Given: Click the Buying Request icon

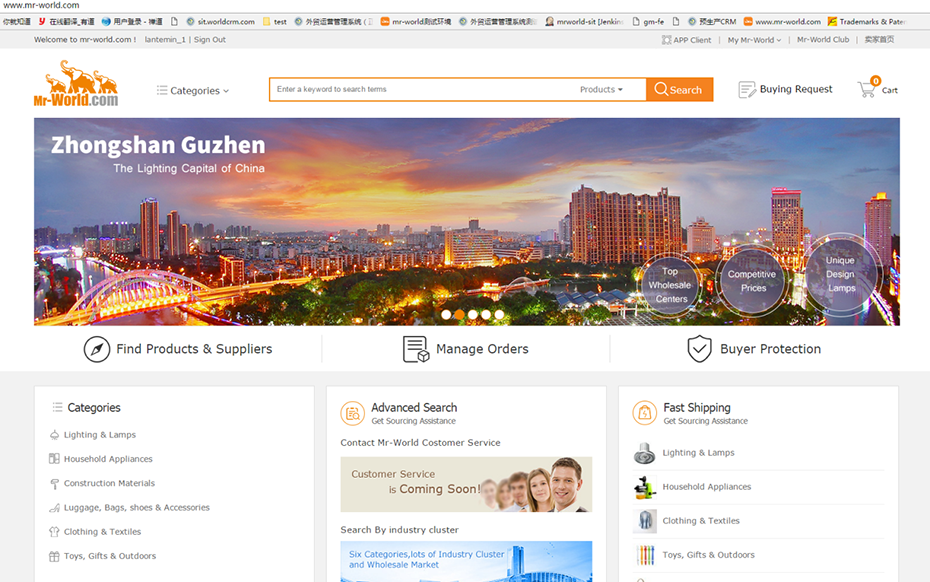Looking at the screenshot, I should click(x=746, y=90).
